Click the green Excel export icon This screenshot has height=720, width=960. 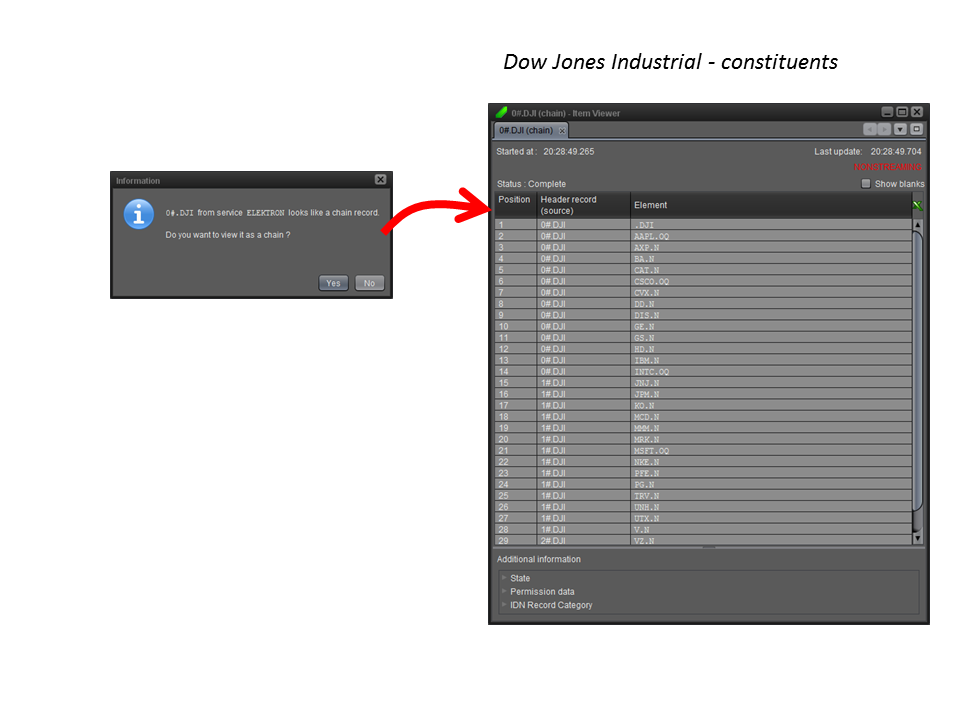[917, 205]
